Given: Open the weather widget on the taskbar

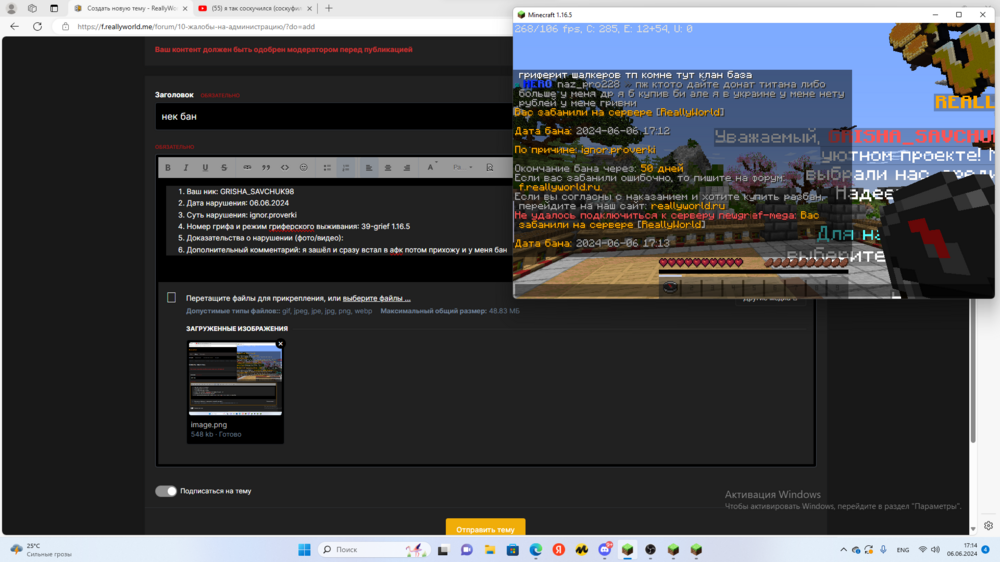Looking at the screenshot, I should point(42,549).
